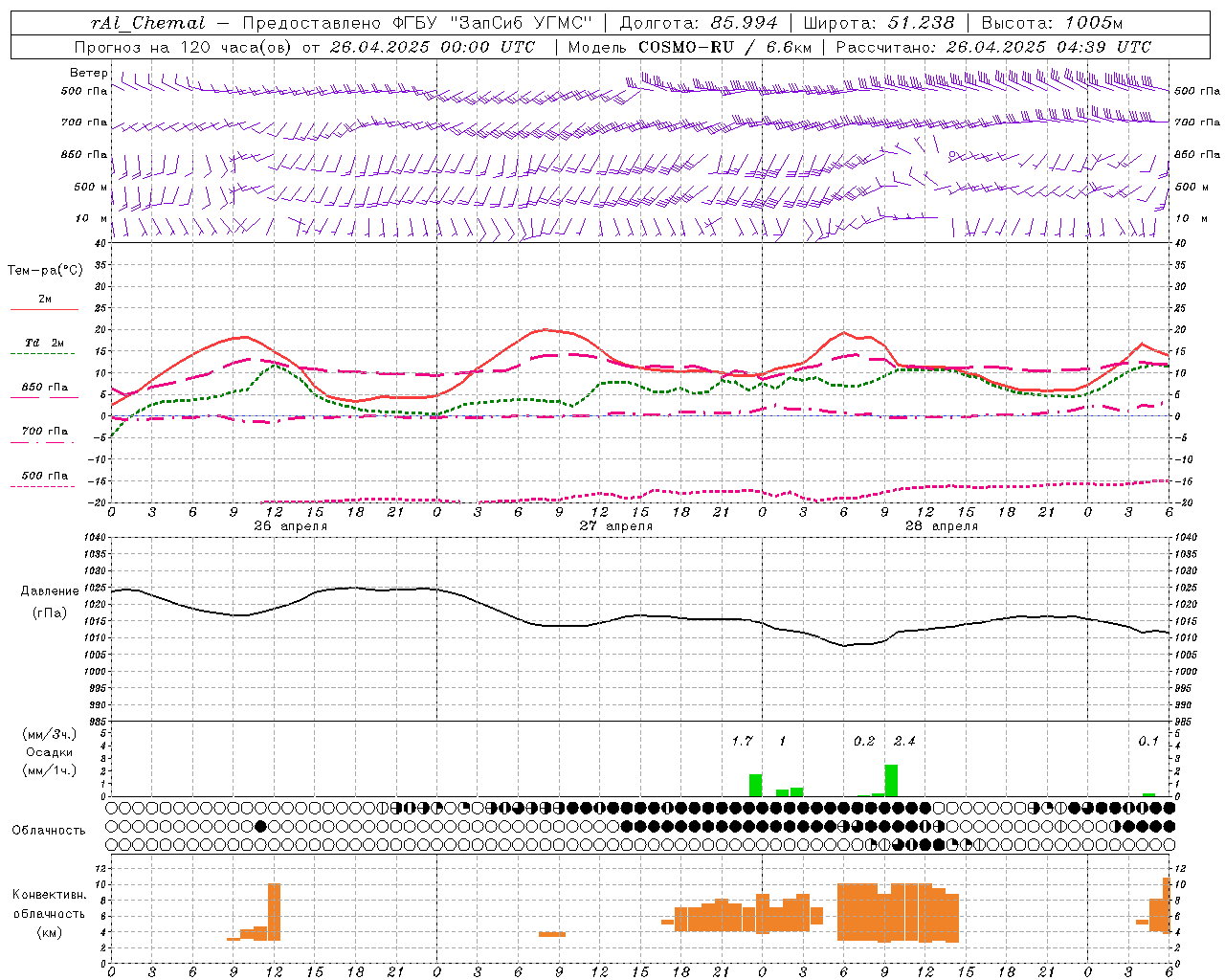This screenshot has height=980, width=1225.
Task: Click the 0.2 precipitation amount value
Action: tap(864, 741)
